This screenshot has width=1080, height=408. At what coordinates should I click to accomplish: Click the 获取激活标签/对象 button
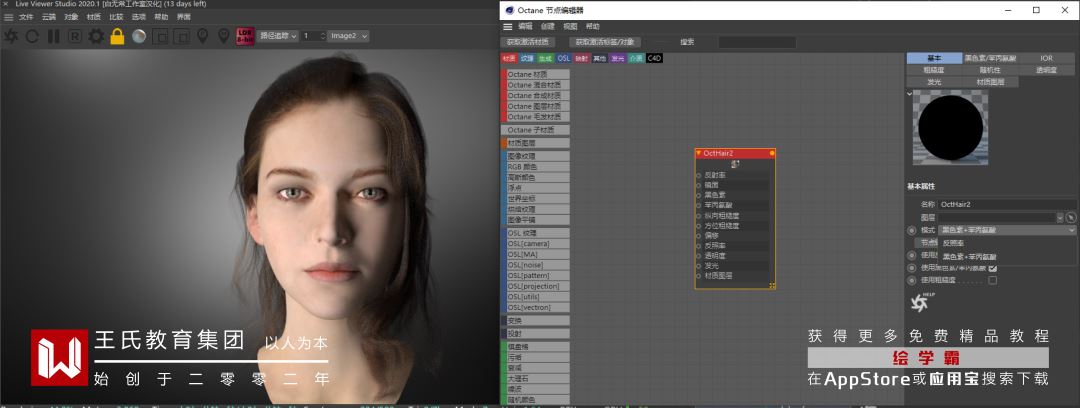click(605, 42)
